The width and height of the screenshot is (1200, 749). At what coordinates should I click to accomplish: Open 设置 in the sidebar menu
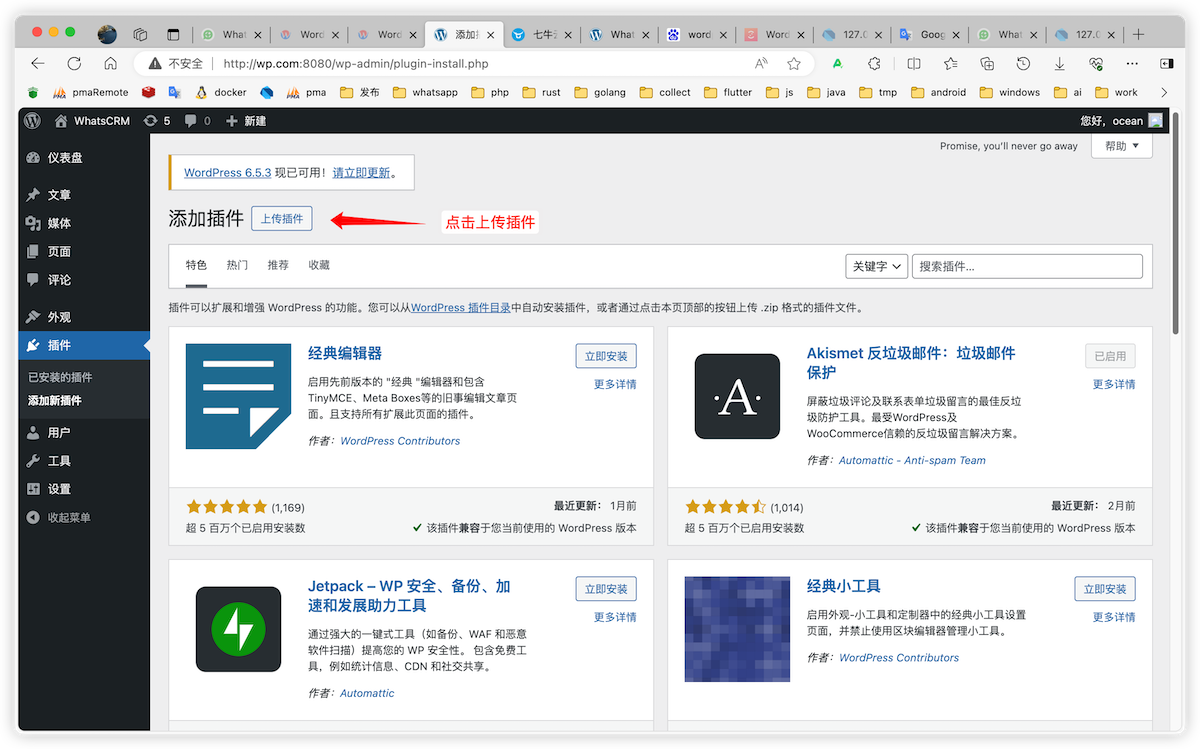pyautogui.click(x=84, y=489)
